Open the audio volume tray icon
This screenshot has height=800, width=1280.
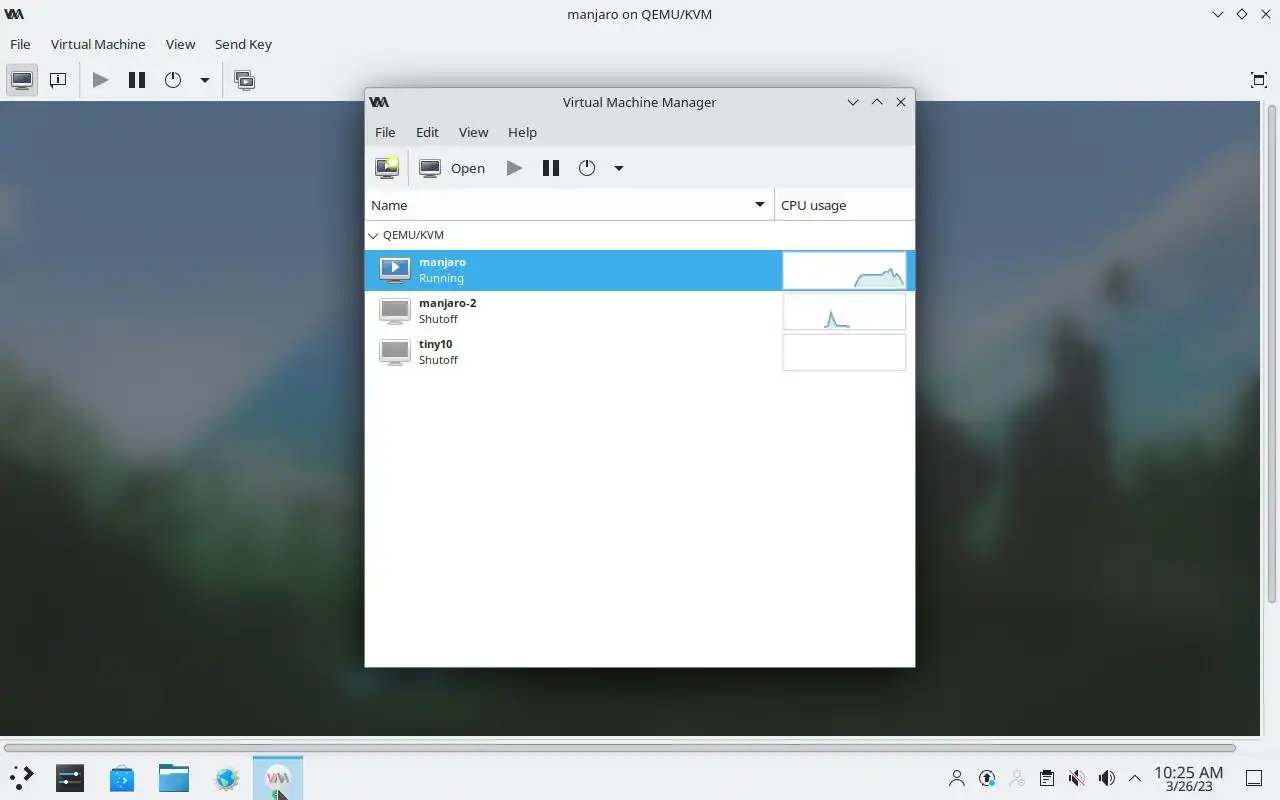click(x=1106, y=778)
